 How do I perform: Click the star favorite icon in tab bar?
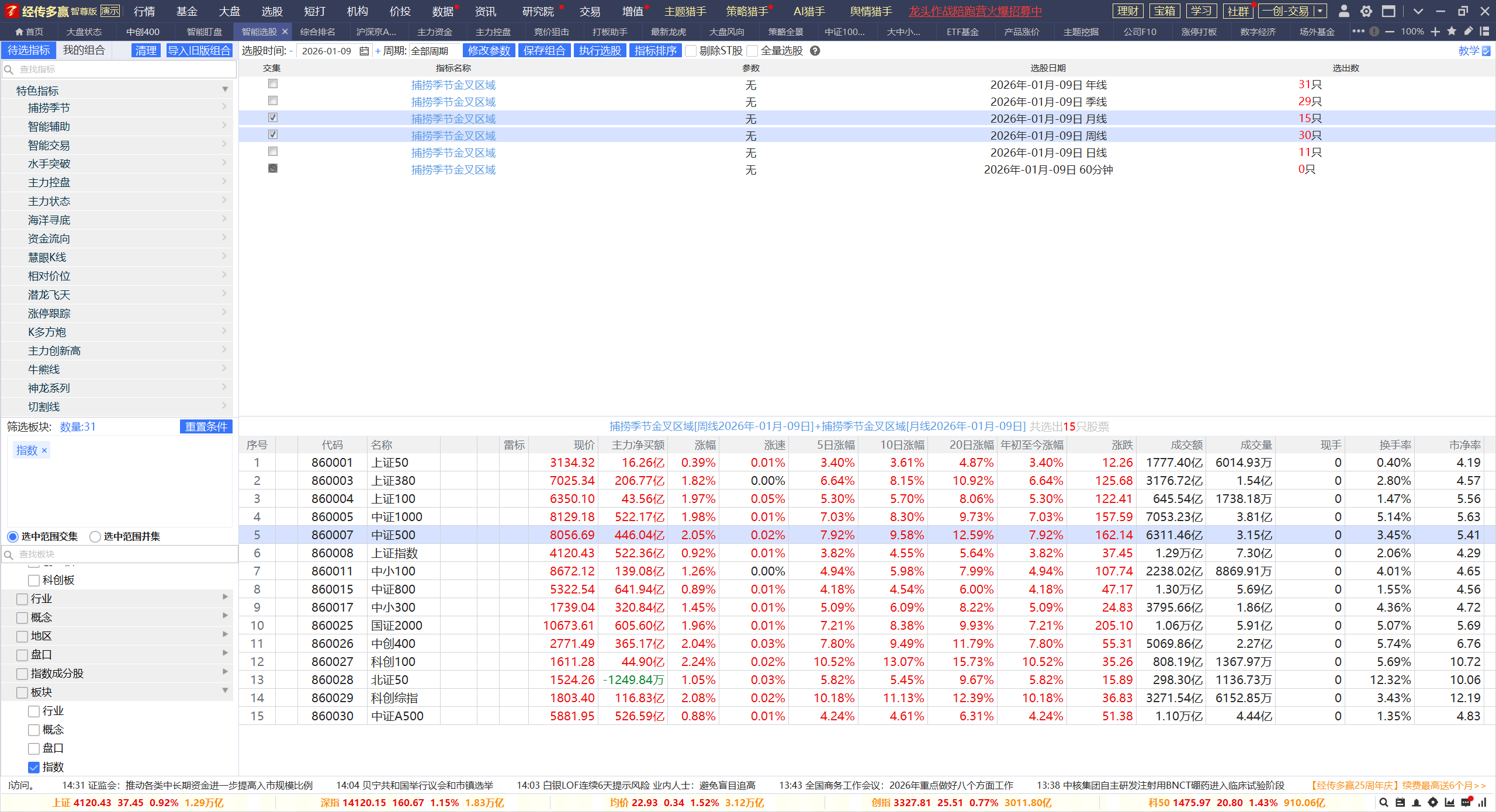1452,32
